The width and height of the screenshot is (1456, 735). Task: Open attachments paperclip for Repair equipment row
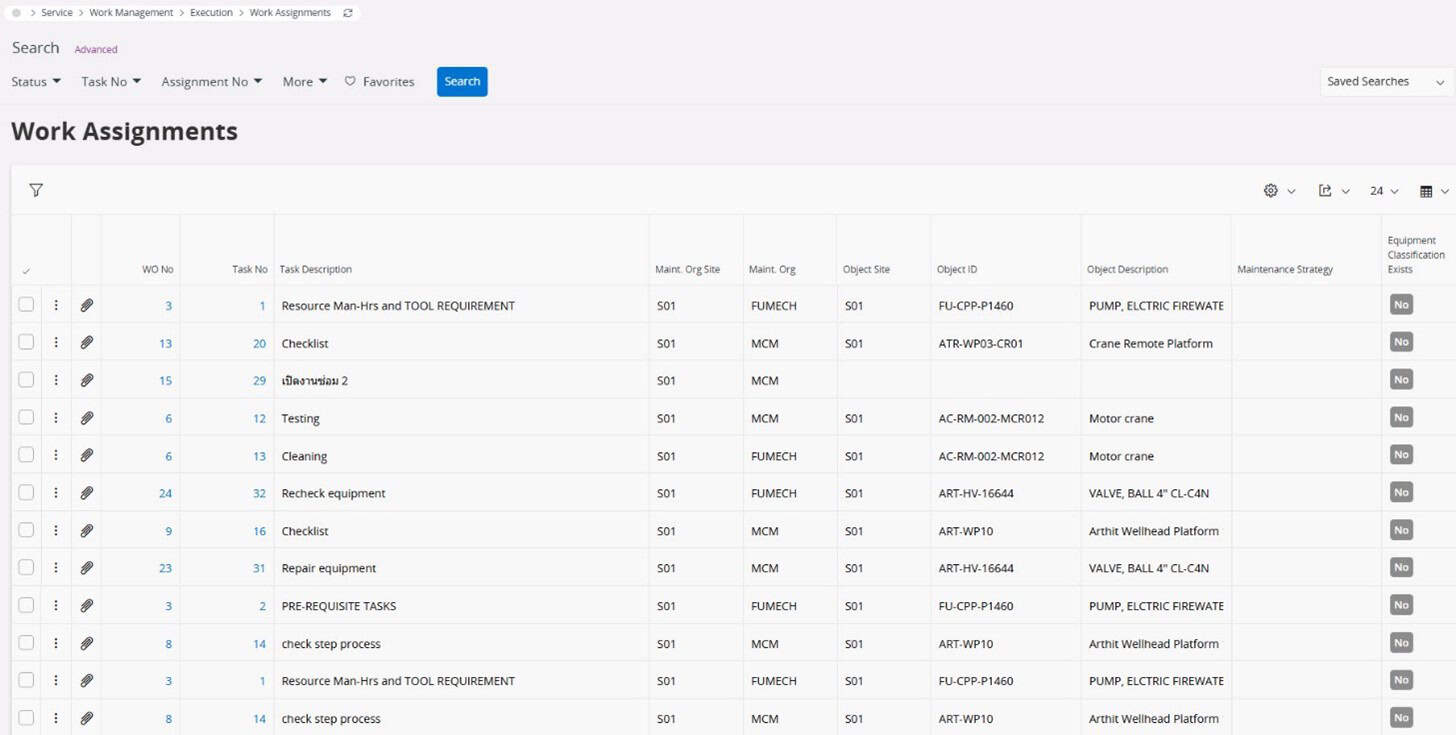pyautogui.click(x=87, y=568)
